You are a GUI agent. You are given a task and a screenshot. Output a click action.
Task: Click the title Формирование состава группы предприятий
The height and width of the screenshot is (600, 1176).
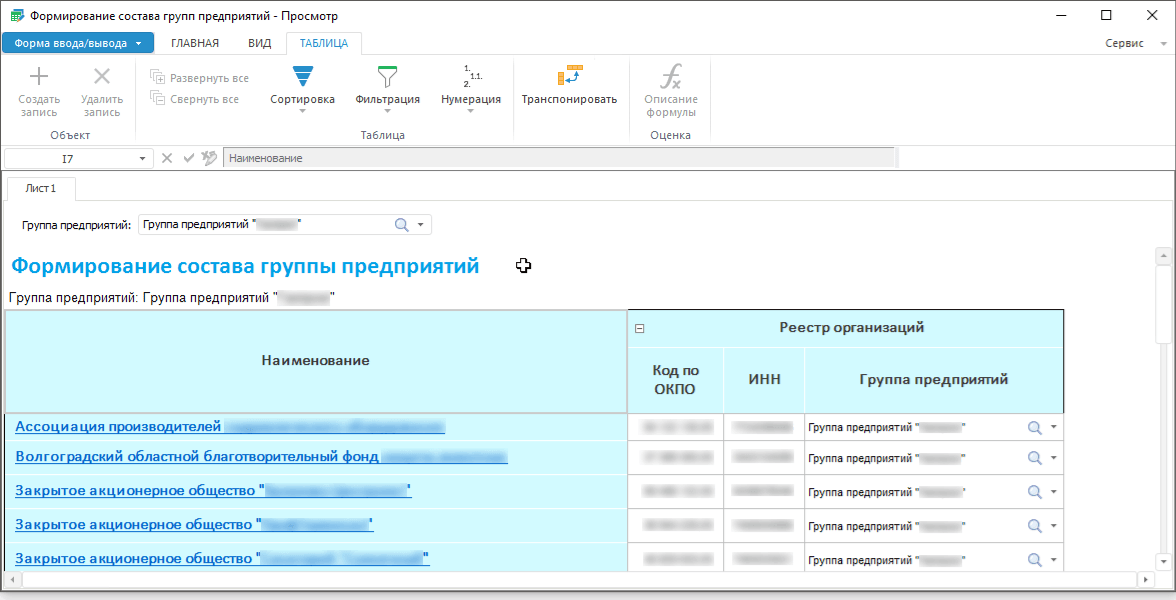(245, 266)
